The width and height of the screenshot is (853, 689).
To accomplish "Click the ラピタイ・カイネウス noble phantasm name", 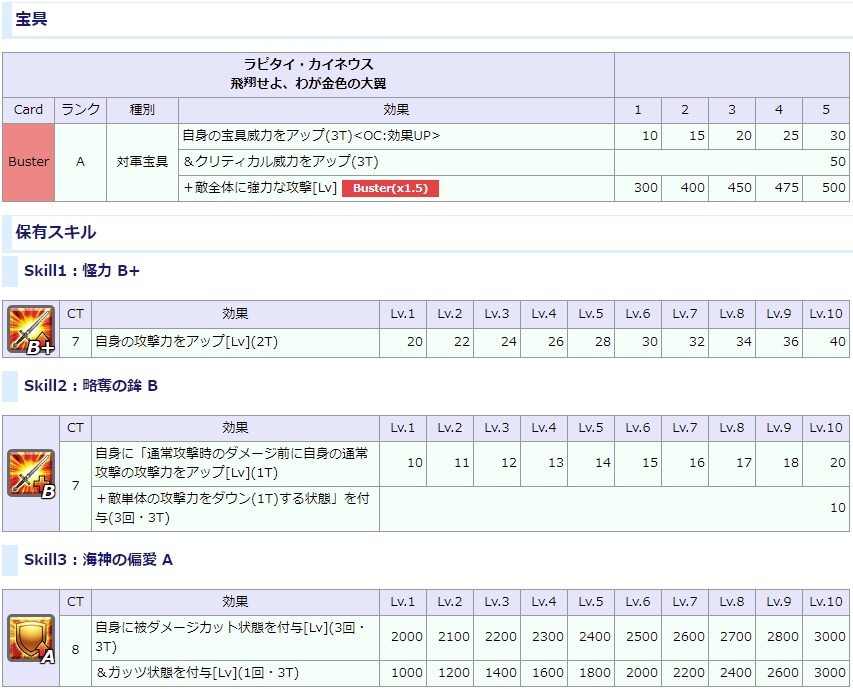I will [x=308, y=64].
